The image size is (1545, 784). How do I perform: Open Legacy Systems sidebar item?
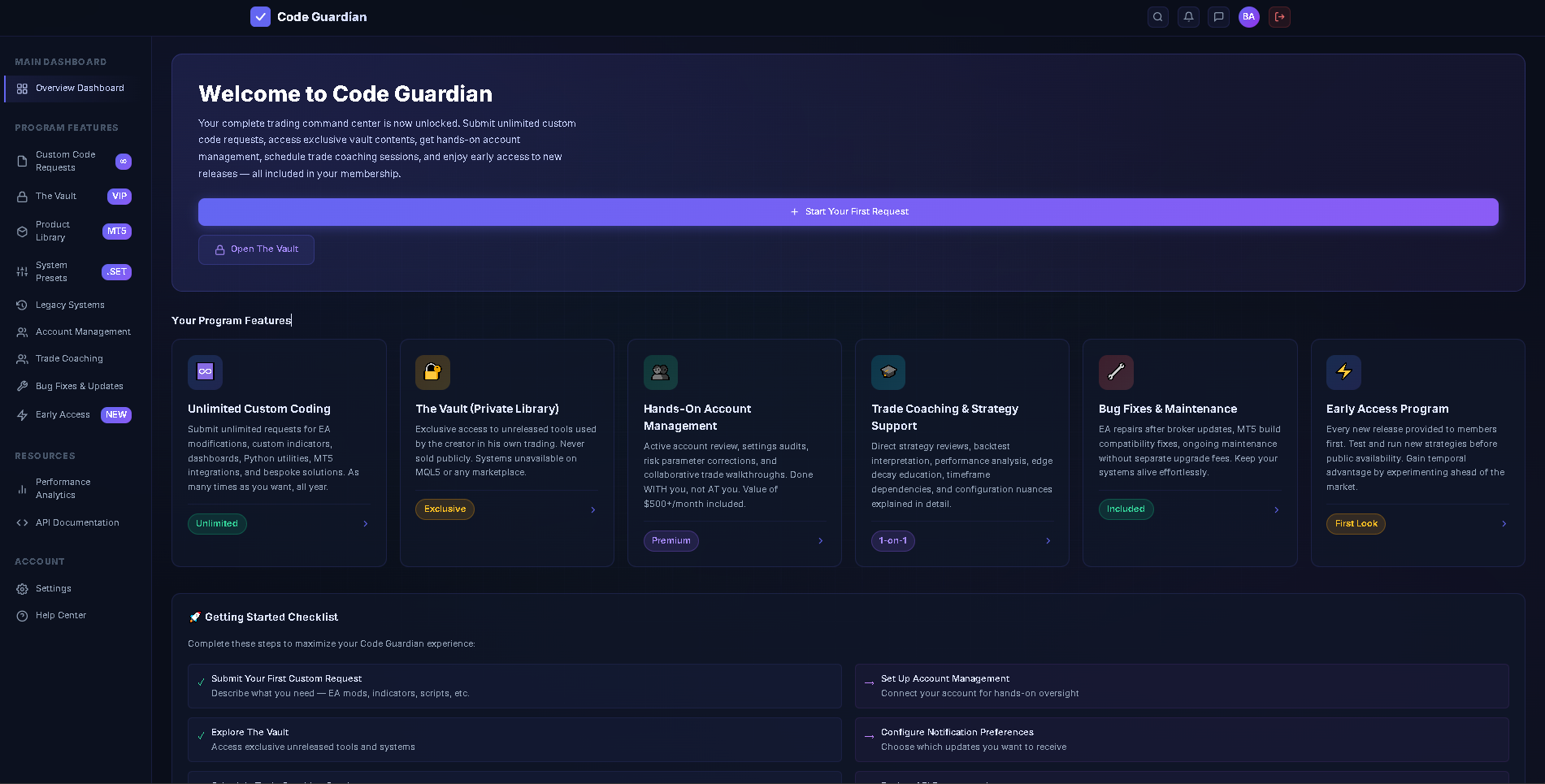point(73,305)
